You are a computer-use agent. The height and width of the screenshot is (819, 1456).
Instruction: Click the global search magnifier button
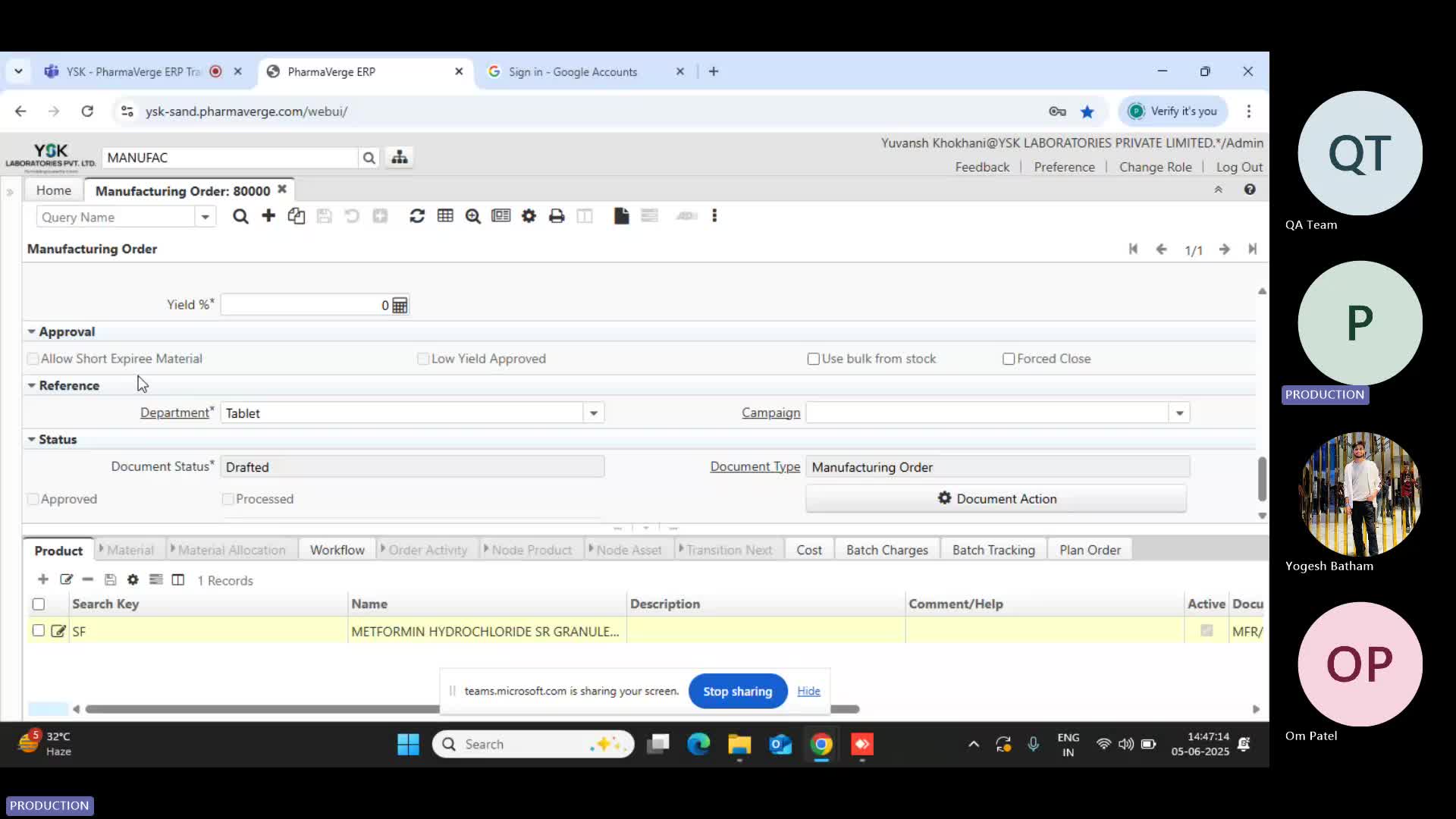coord(369,158)
